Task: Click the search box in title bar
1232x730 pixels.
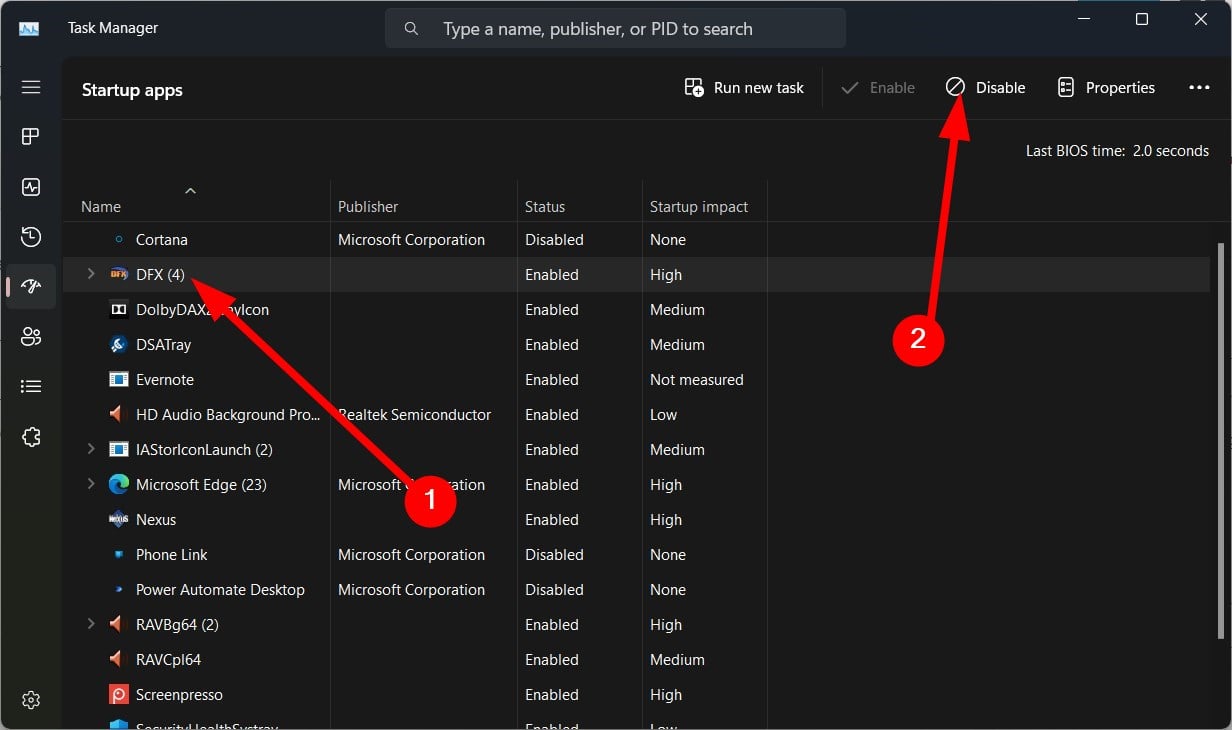Action: [x=615, y=29]
